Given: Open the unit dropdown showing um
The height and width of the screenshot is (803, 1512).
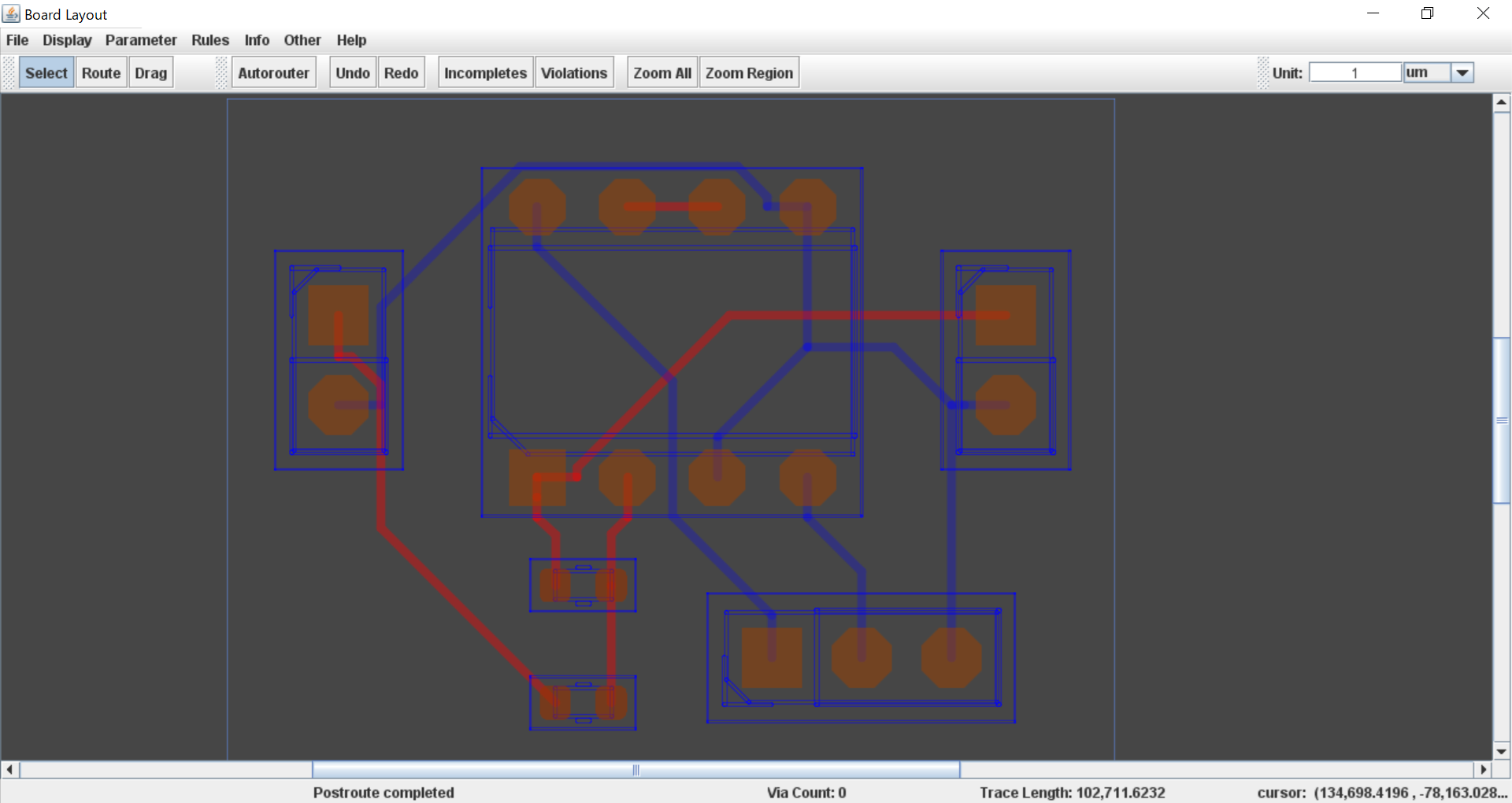Looking at the screenshot, I should pyautogui.click(x=1462, y=72).
